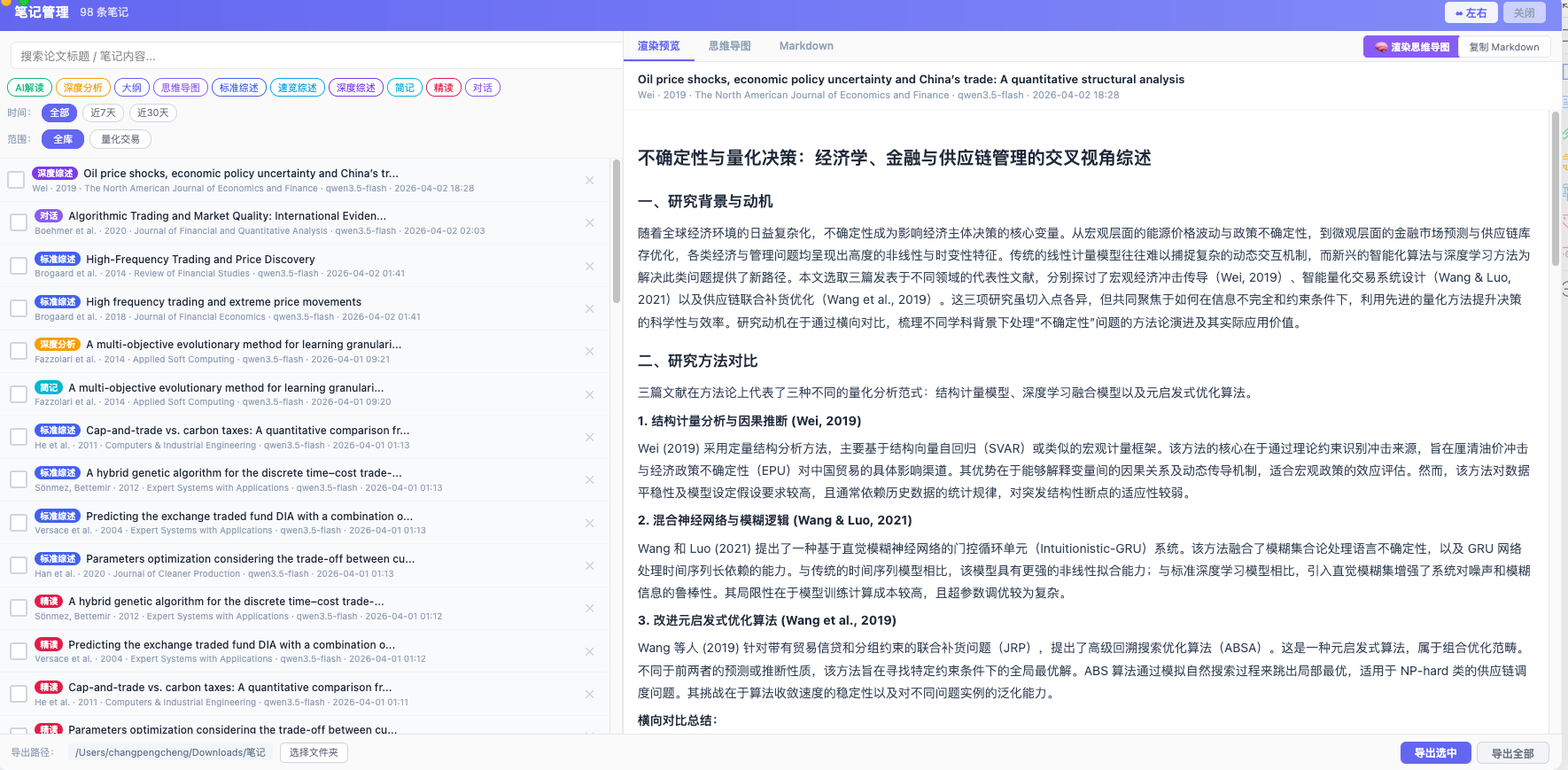Tick the 标准综述 Cap-and-trade note checkbox
This screenshot has width=1568, height=770.
[x=18, y=437]
